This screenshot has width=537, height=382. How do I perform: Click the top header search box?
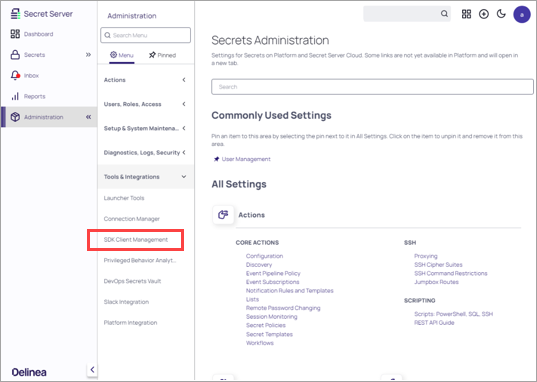(x=407, y=14)
